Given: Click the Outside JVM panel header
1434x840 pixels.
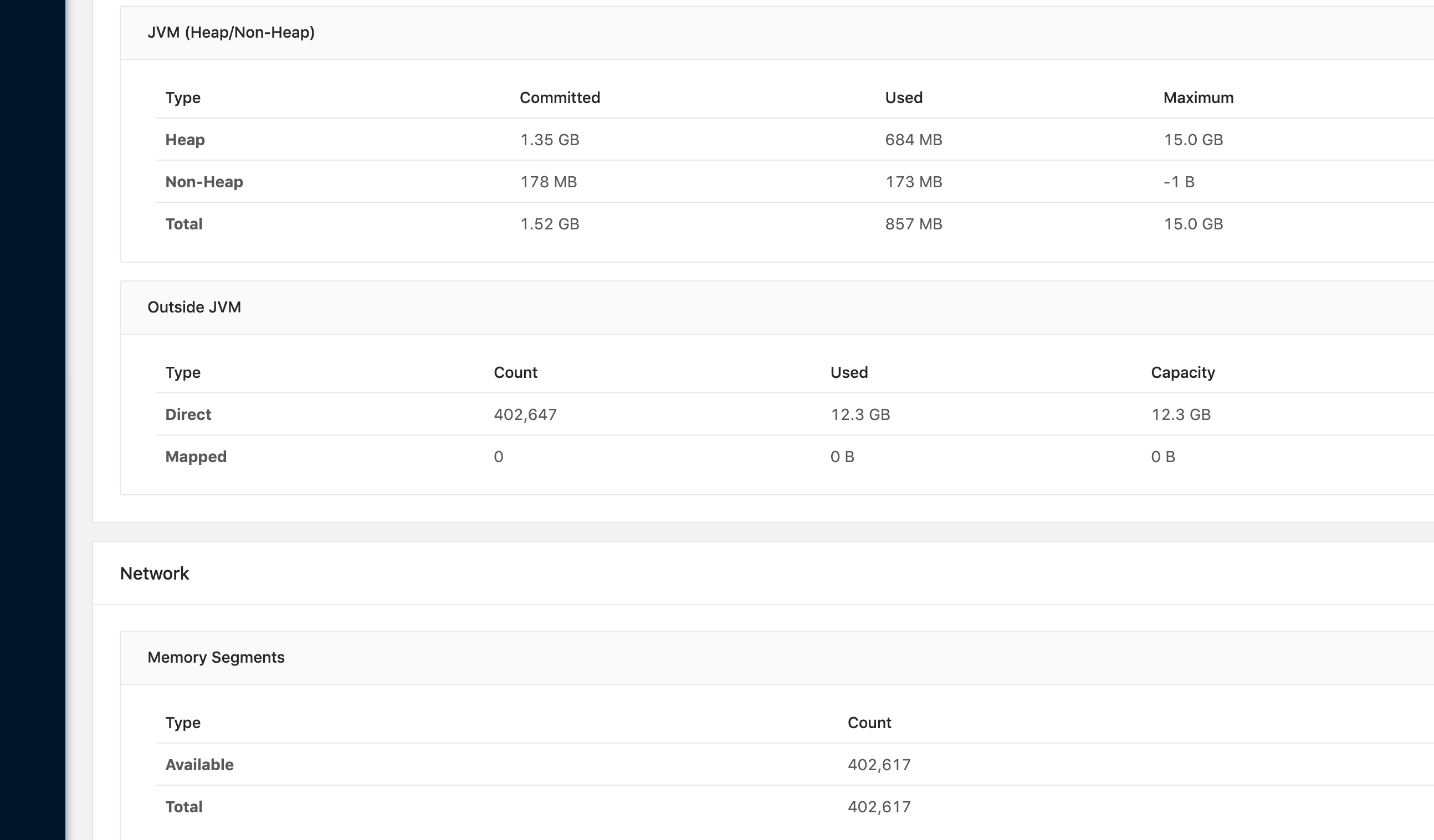Looking at the screenshot, I should (194, 307).
